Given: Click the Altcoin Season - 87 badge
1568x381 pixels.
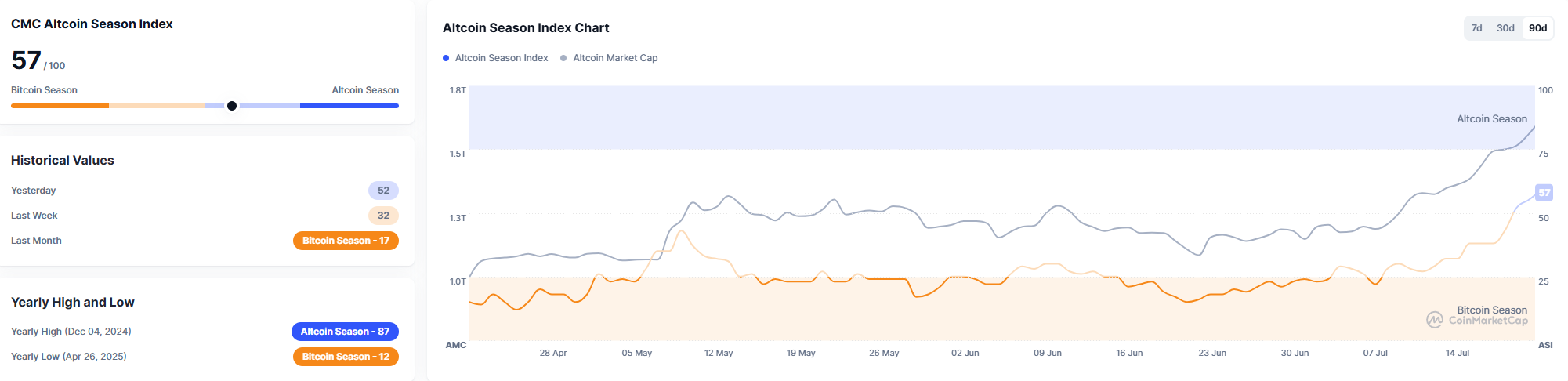Looking at the screenshot, I should (345, 332).
